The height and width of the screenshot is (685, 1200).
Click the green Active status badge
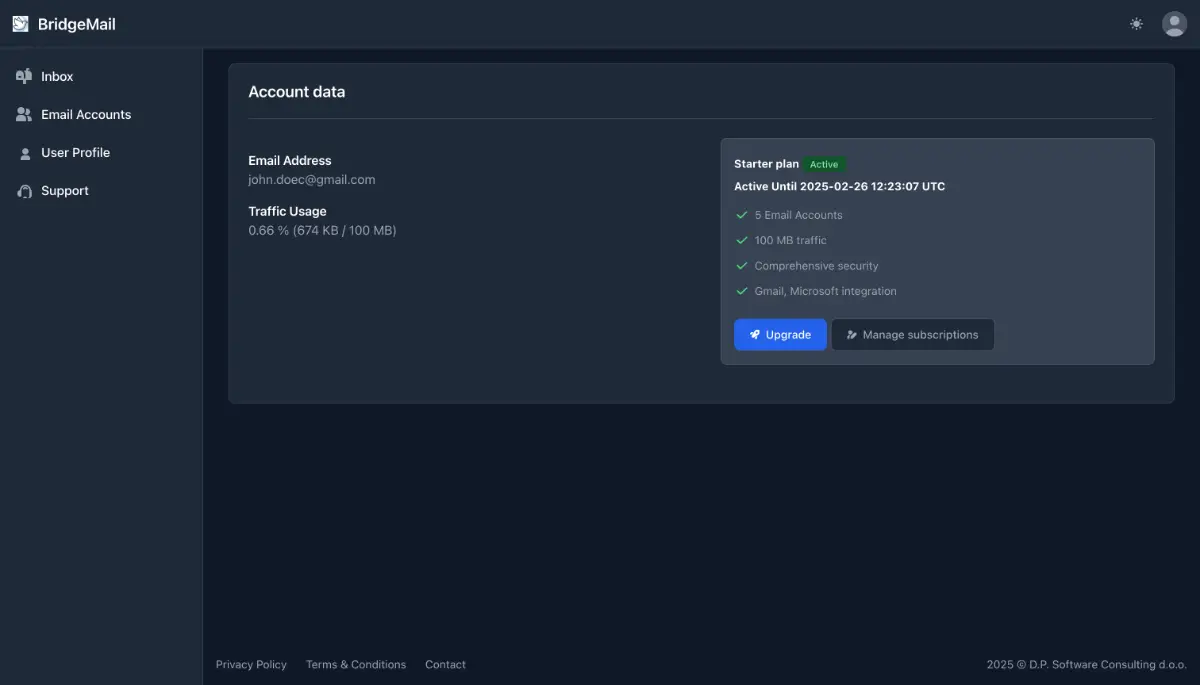click(x=824, y=164)
